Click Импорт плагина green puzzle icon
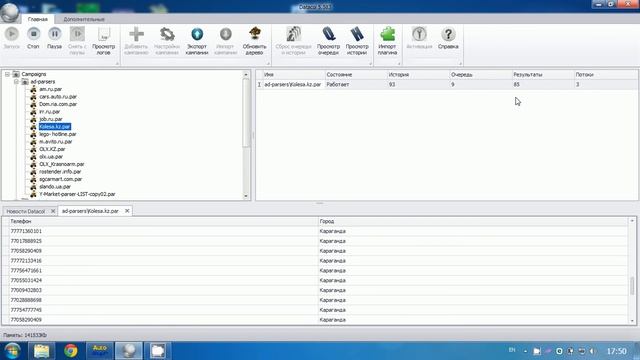This screenshot has width=640, height=360. tap(387, 34)
